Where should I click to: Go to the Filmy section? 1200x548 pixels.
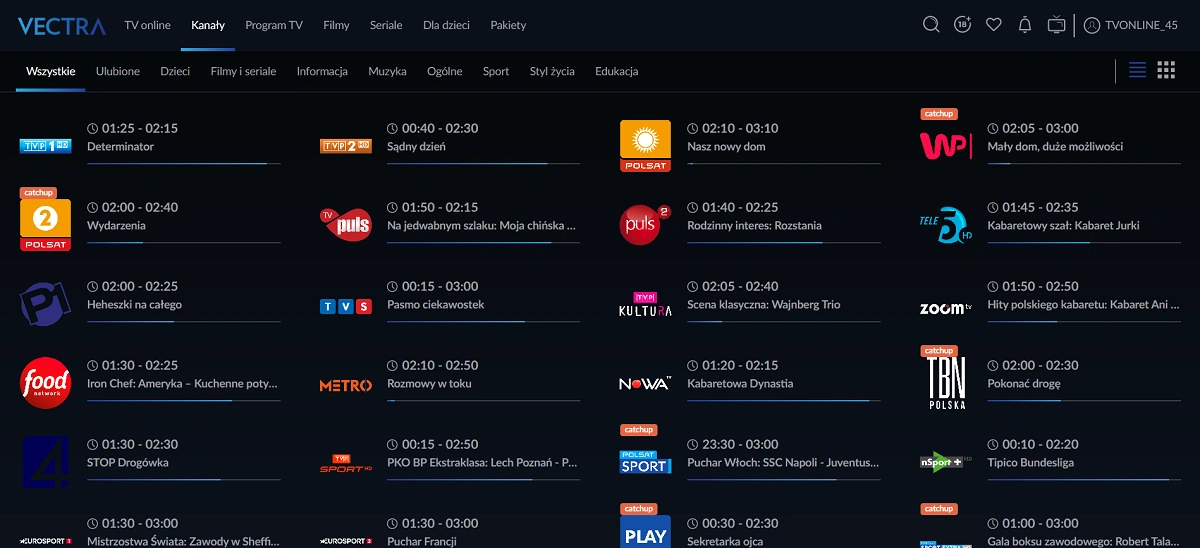pyautogui.click(x=336, y=25)
